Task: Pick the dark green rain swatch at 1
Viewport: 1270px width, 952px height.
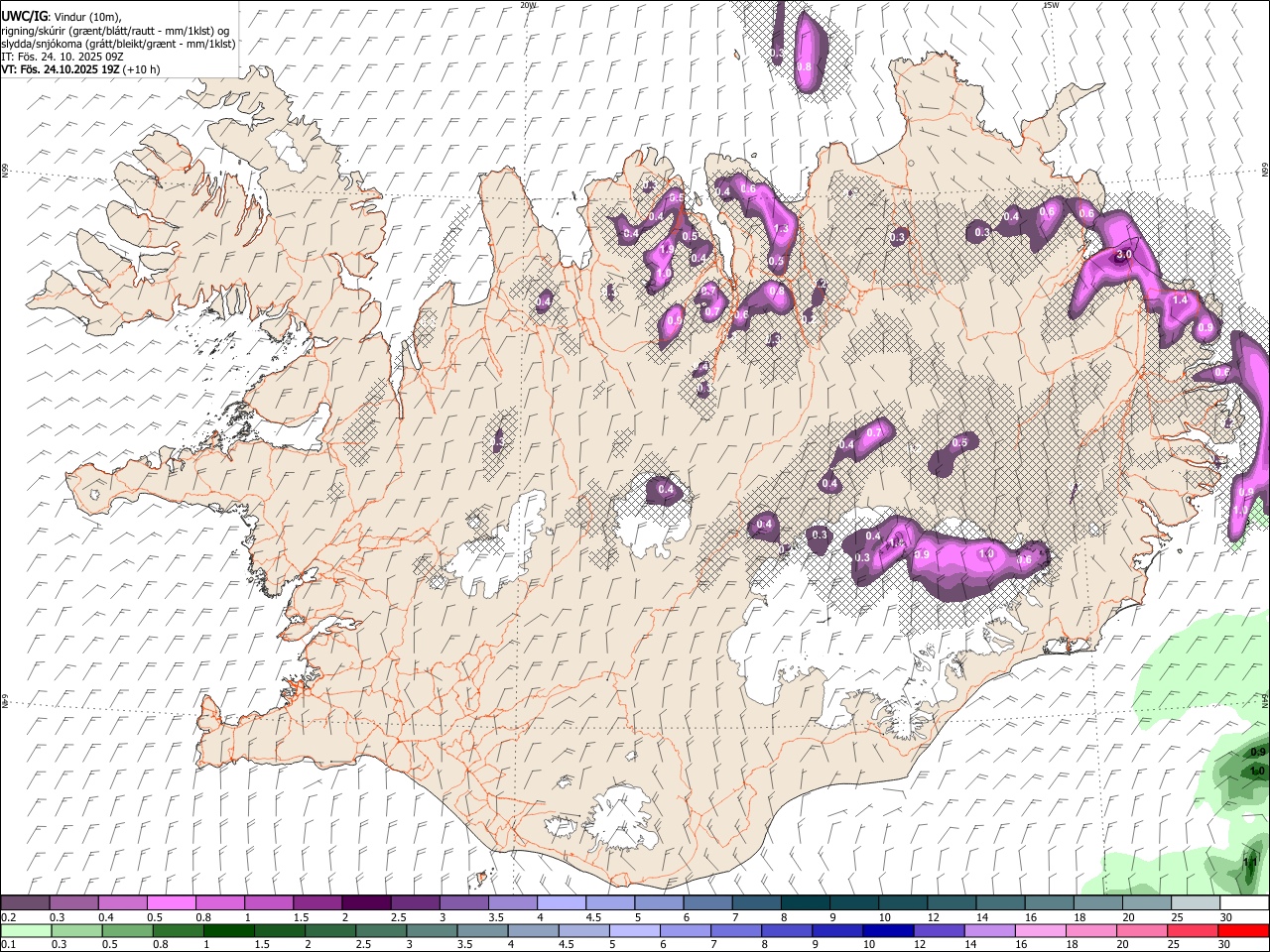Action: click(228, 930)
